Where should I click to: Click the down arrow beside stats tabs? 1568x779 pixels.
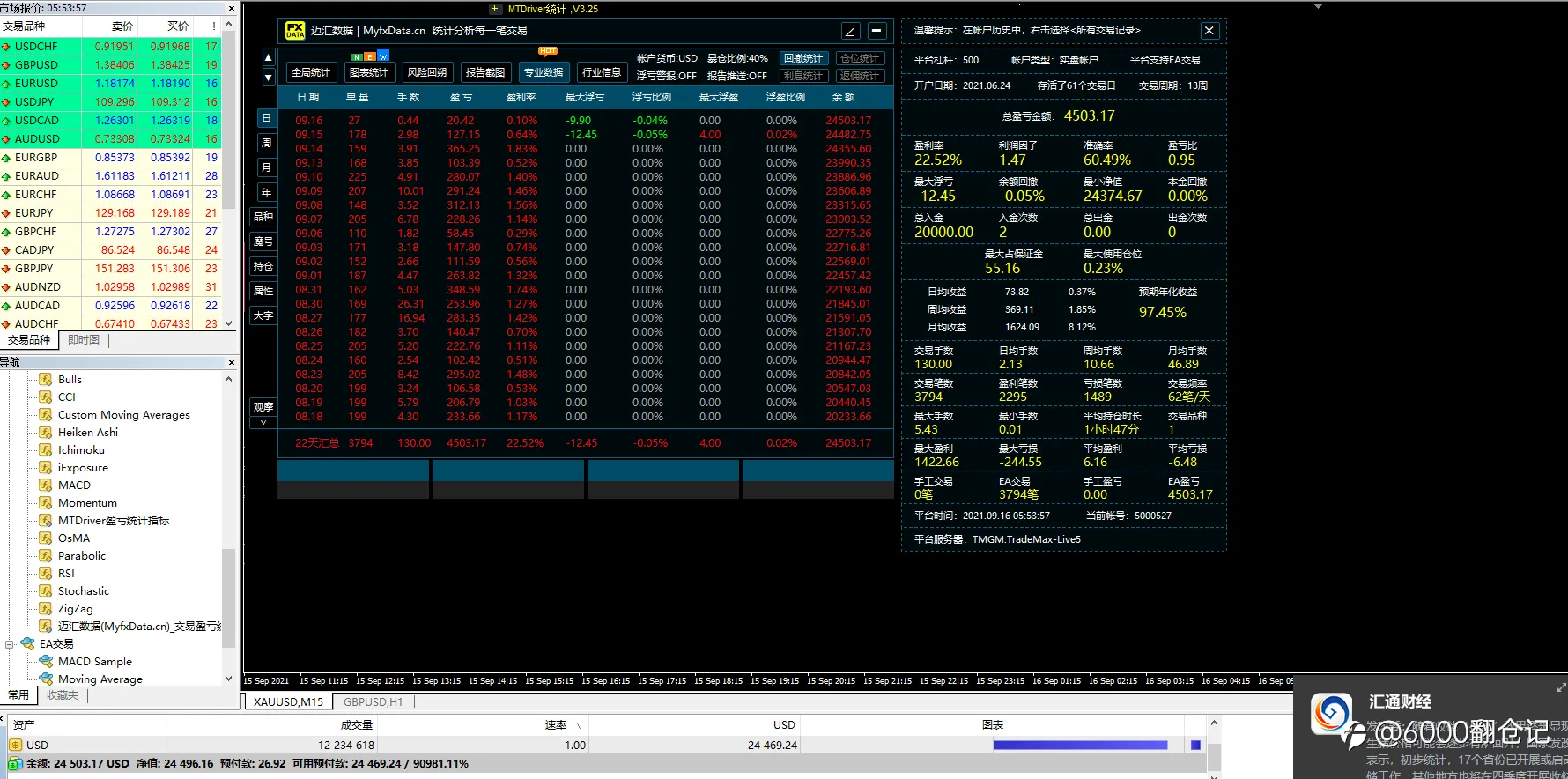click(x=269, y=77)
